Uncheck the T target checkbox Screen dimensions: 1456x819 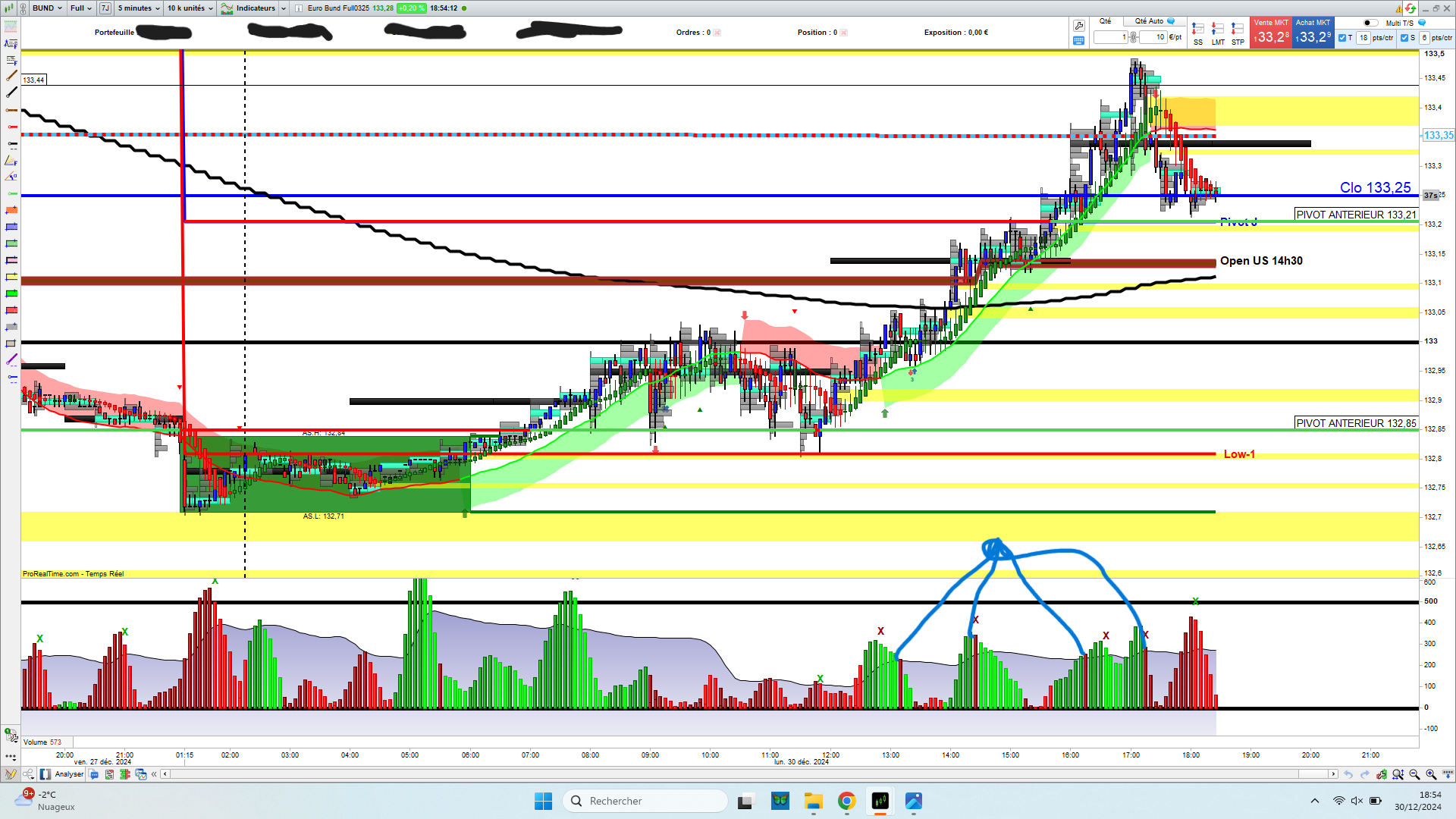[x=1342, y=38]
